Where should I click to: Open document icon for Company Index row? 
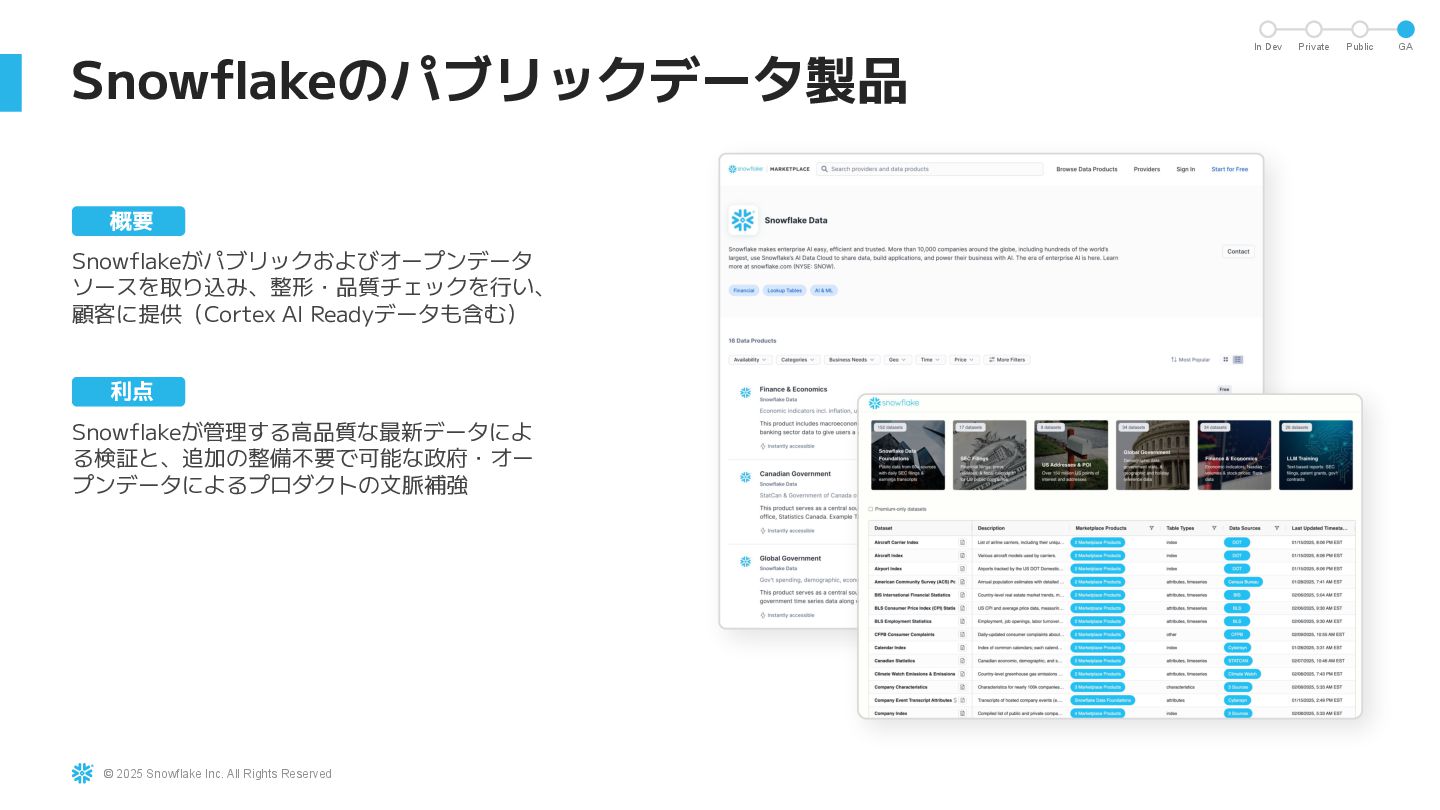tap(963, 713)
